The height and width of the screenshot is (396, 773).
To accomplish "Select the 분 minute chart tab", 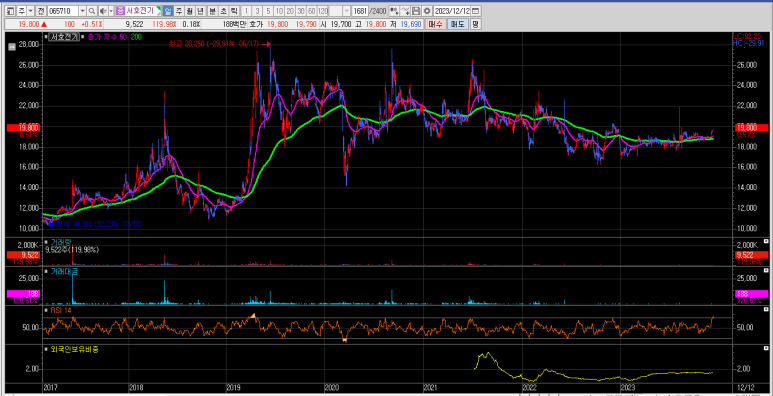I will point(212,11).
